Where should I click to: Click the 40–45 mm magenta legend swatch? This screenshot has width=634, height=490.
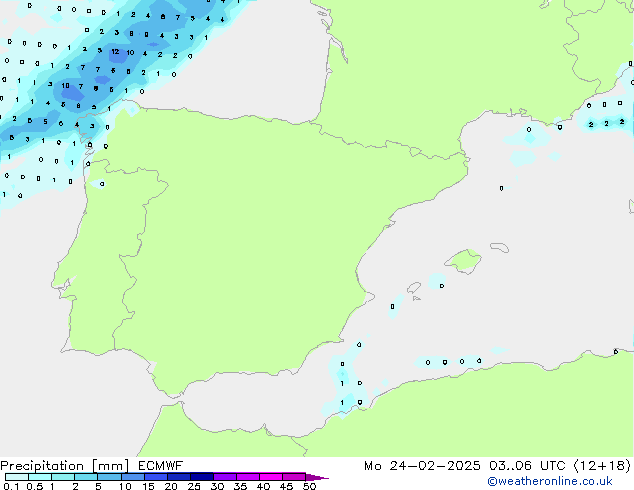[x=271, y=477]
